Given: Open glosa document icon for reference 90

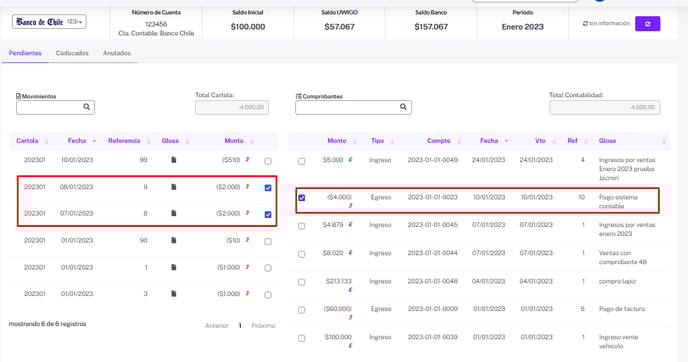Looking at the screenshot, I should (x=174, y=240).
